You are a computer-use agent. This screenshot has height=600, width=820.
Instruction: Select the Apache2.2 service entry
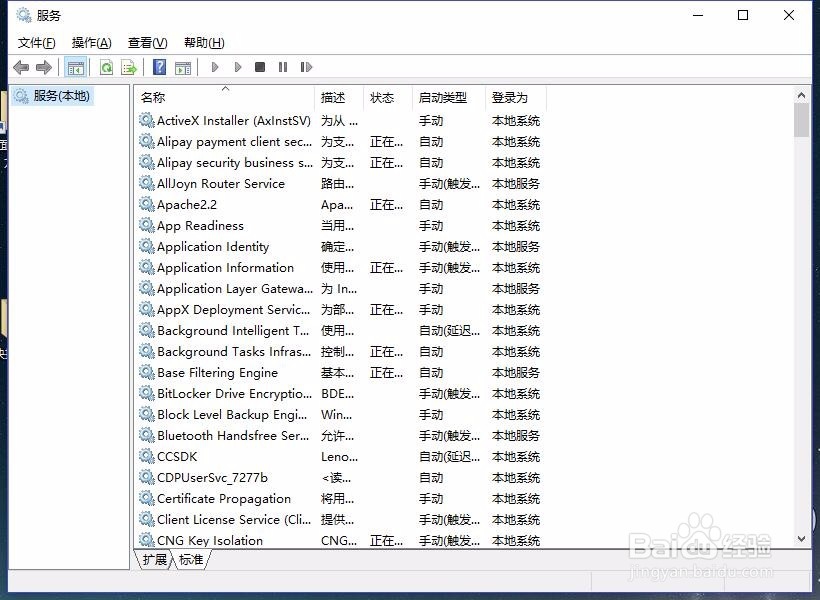[188, 204]
